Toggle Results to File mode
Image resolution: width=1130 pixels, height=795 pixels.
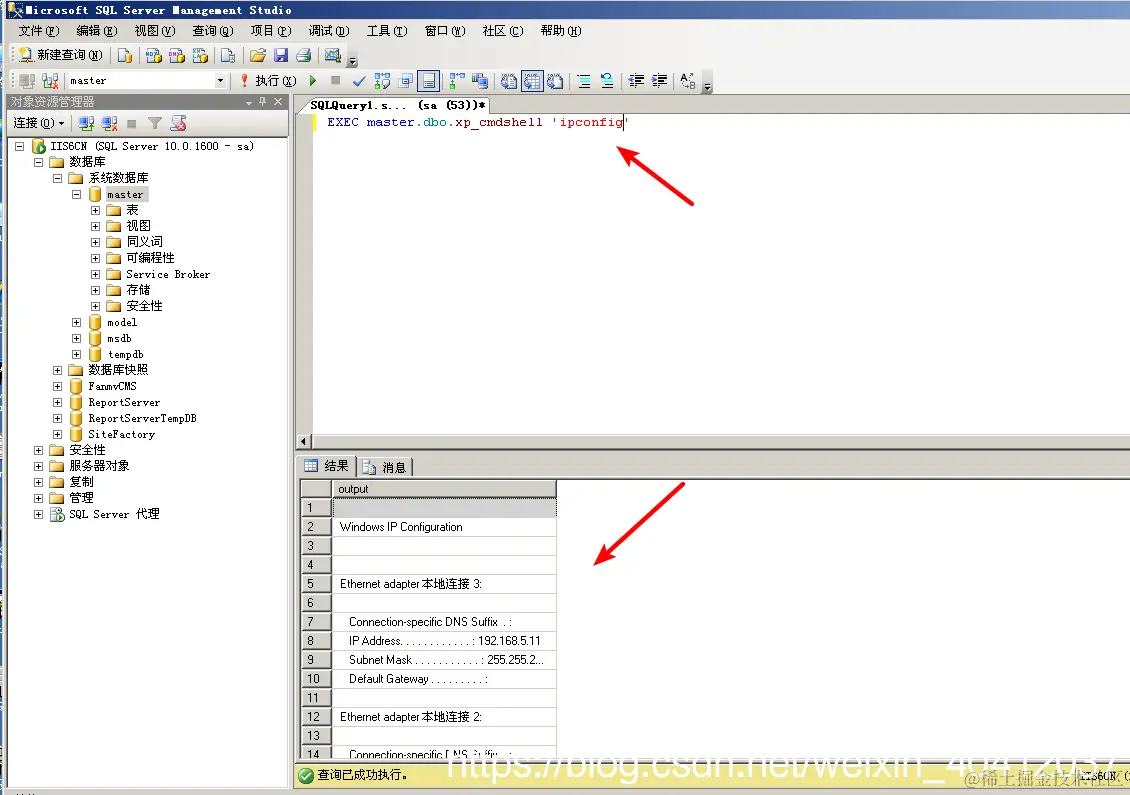(x=555, y=81)
